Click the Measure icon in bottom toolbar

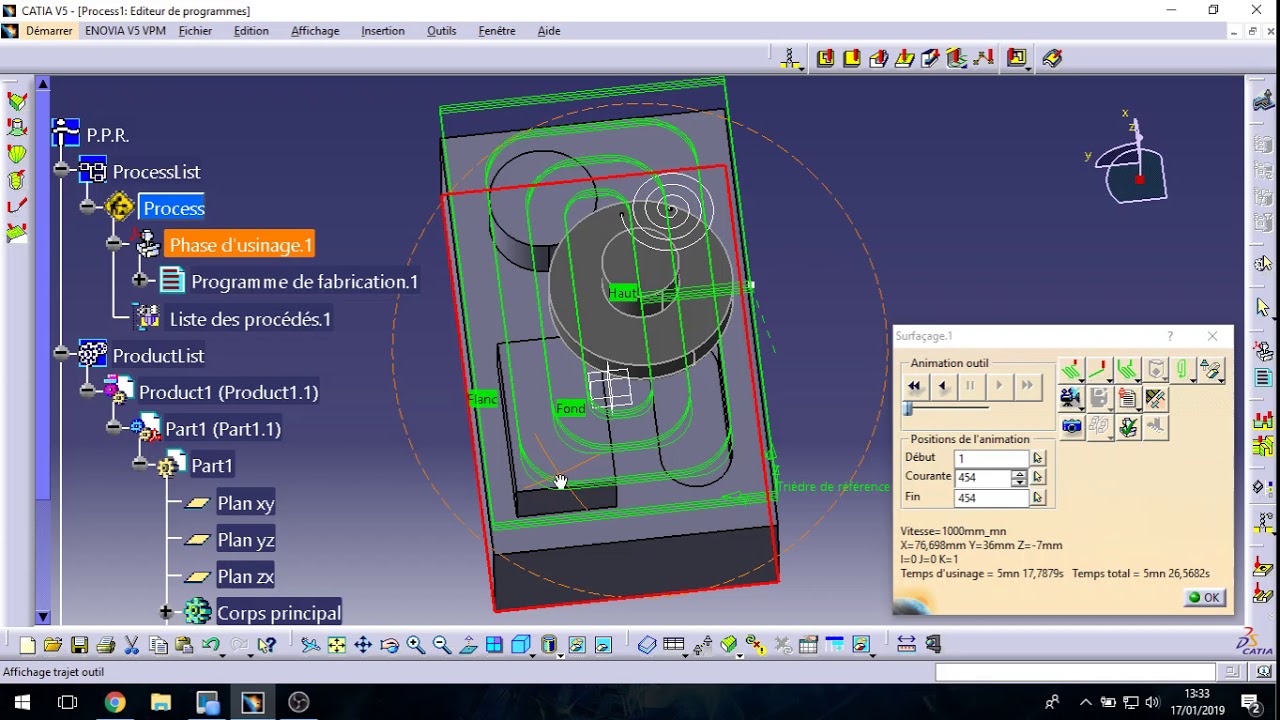(x=906, y=645)
